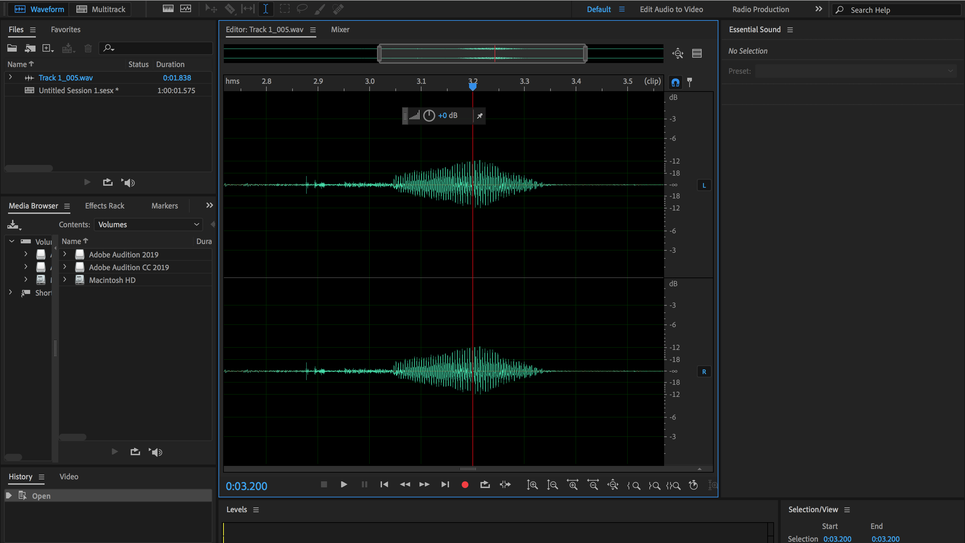
Task: Expand the Track 1_005.wav file entry
Action: coord(11,77)
